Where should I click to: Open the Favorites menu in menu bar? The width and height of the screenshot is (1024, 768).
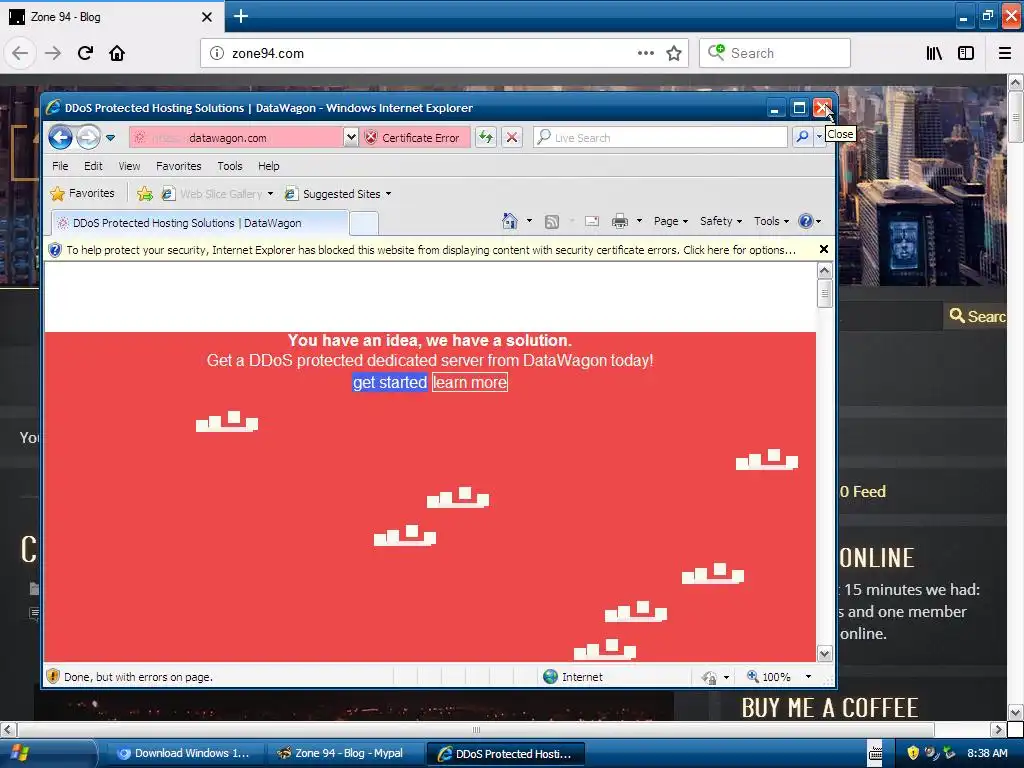point(178,166)
